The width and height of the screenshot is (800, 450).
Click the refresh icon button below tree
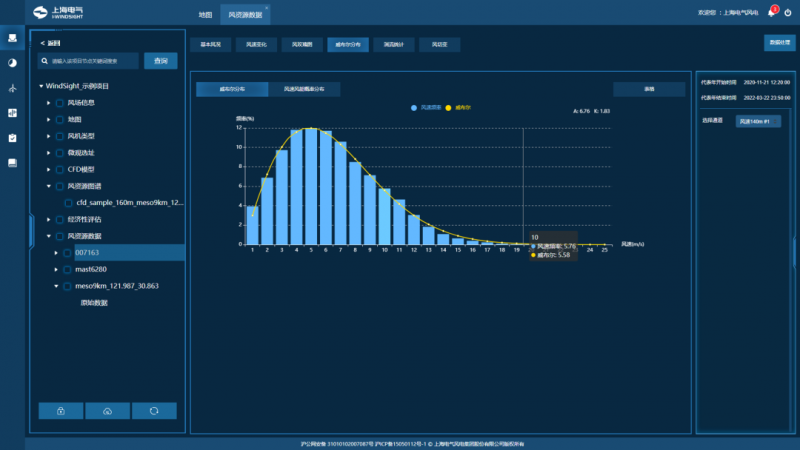153,411
